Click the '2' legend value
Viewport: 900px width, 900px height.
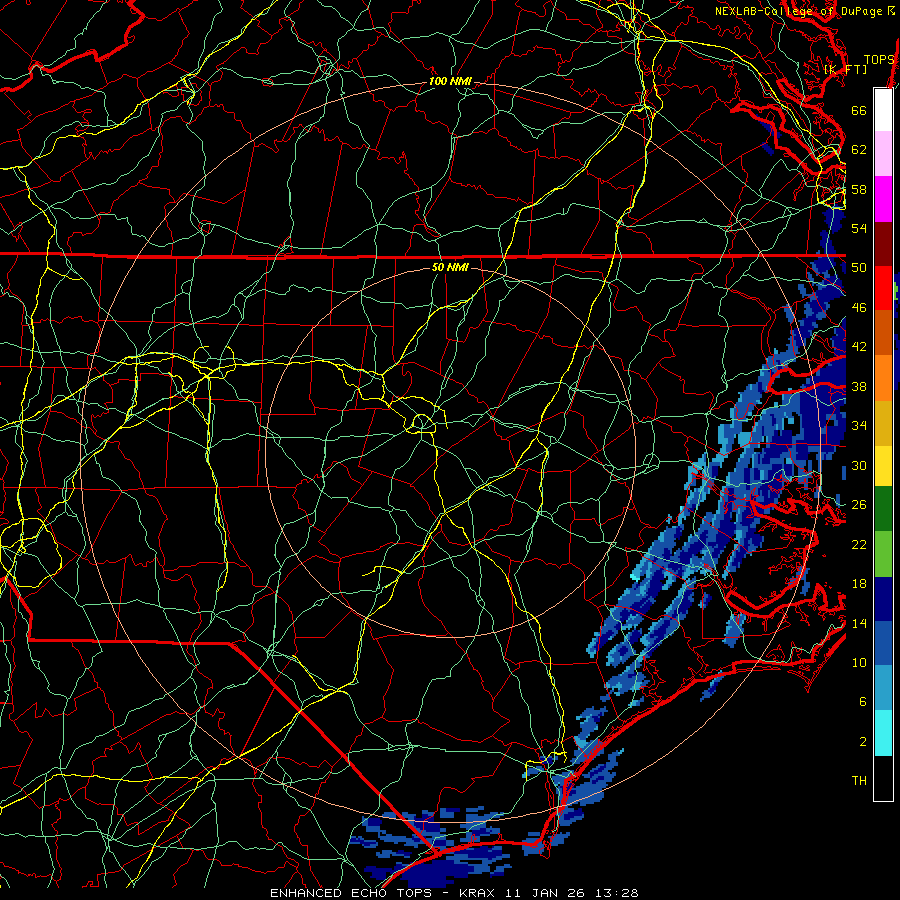click(863, 742)
